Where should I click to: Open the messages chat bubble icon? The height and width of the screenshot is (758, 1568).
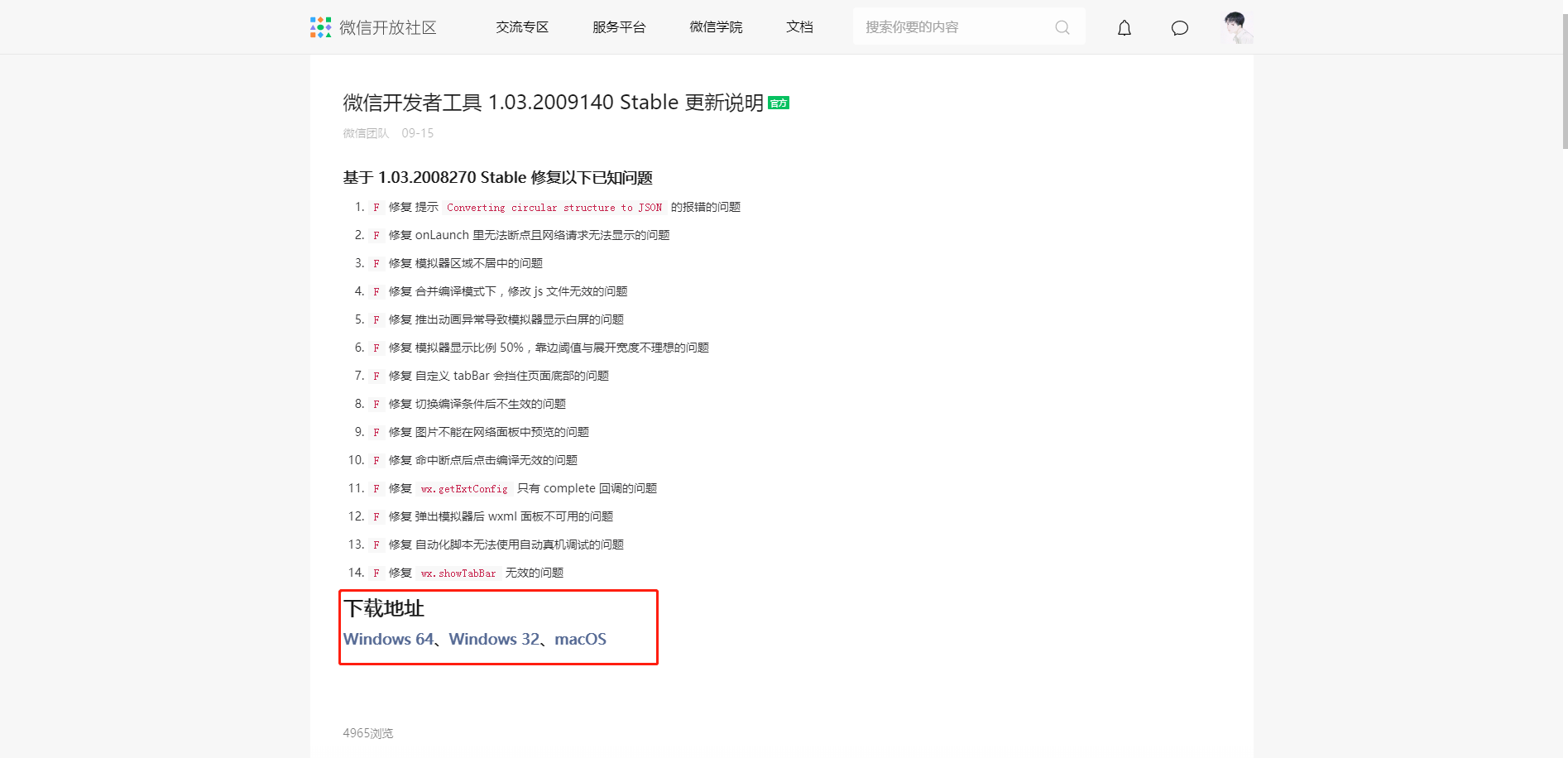(x=1180, y=28)
